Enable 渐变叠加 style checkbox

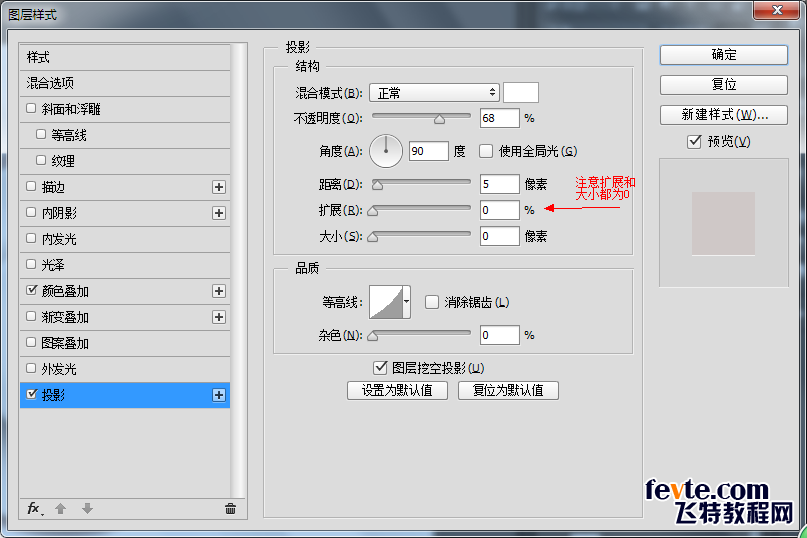31,316
